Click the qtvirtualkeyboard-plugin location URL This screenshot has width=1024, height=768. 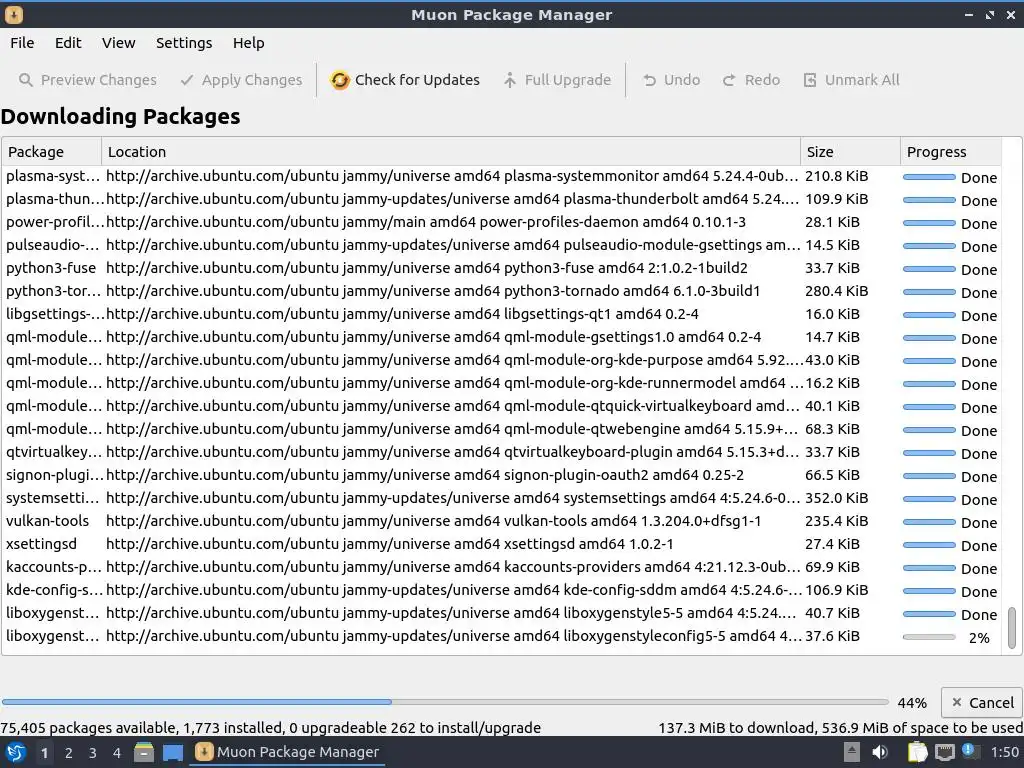point(453,452)
